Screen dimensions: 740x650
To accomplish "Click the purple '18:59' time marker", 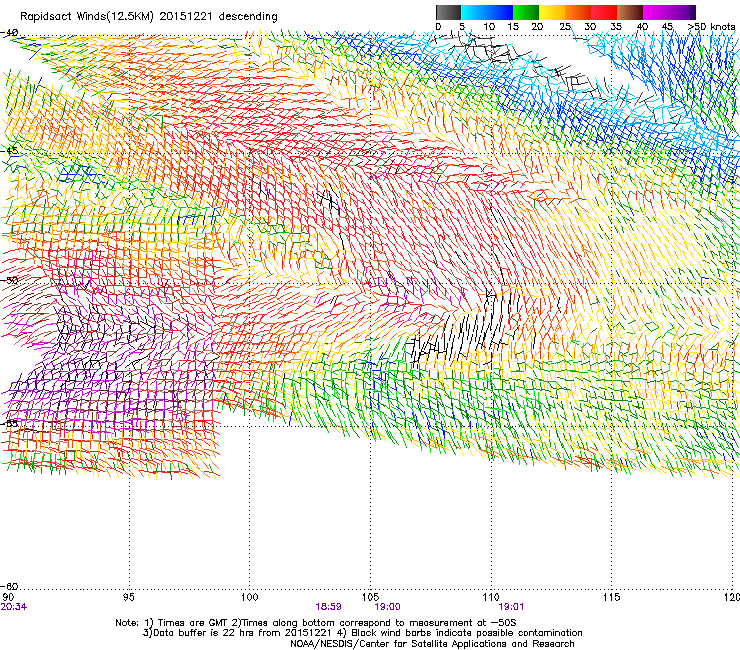I will (328, 607).
